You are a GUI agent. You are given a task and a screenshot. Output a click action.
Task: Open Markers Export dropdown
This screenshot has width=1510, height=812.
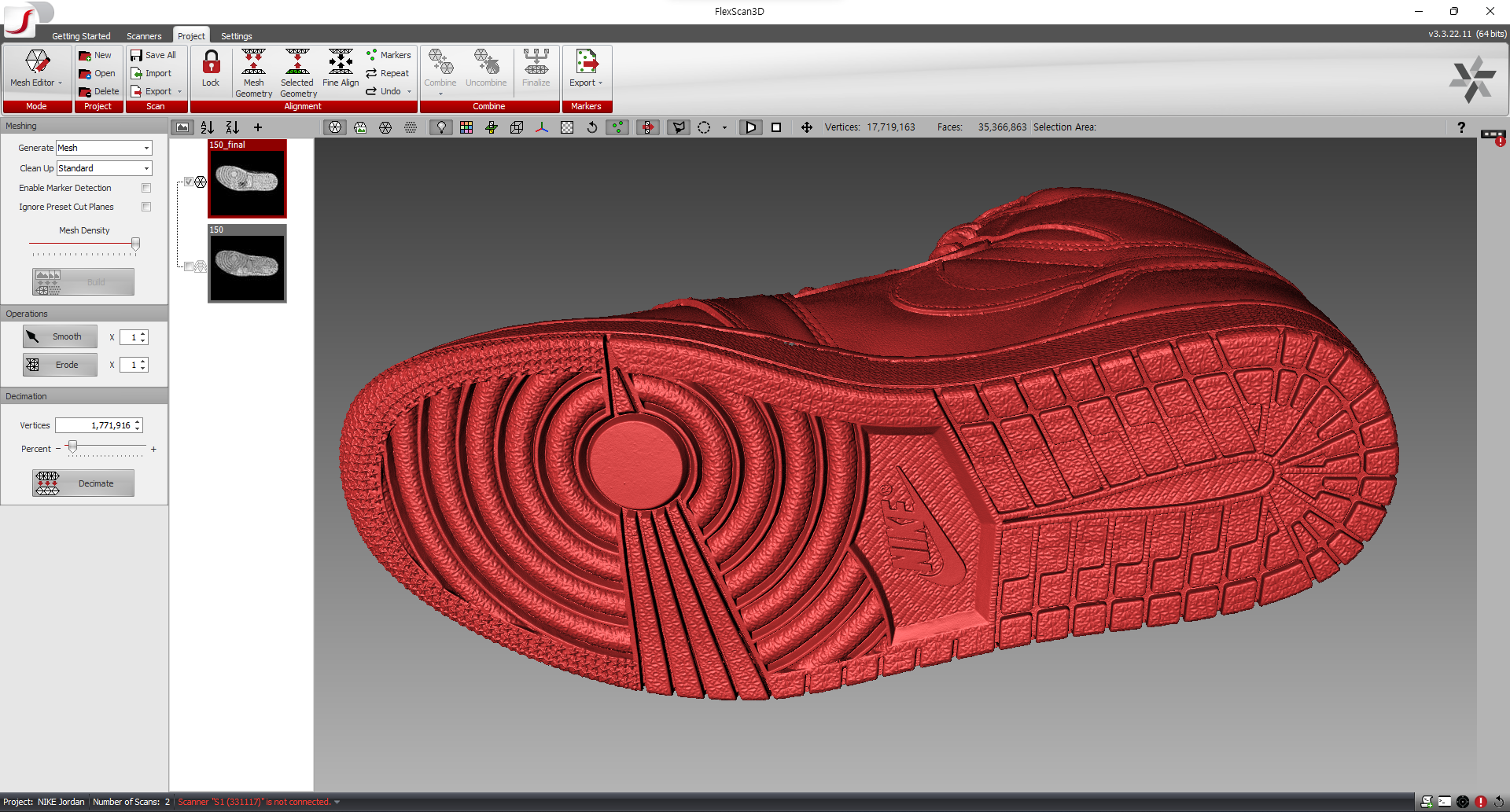click(x=586, y=68)
